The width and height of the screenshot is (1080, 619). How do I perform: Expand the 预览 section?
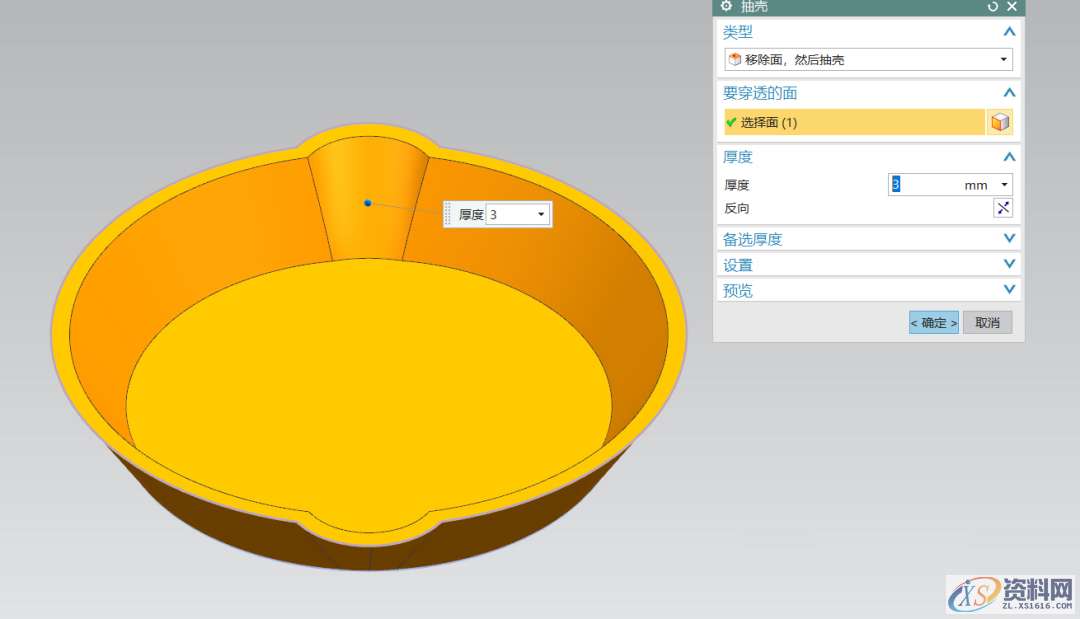(x=1009, y=290)
